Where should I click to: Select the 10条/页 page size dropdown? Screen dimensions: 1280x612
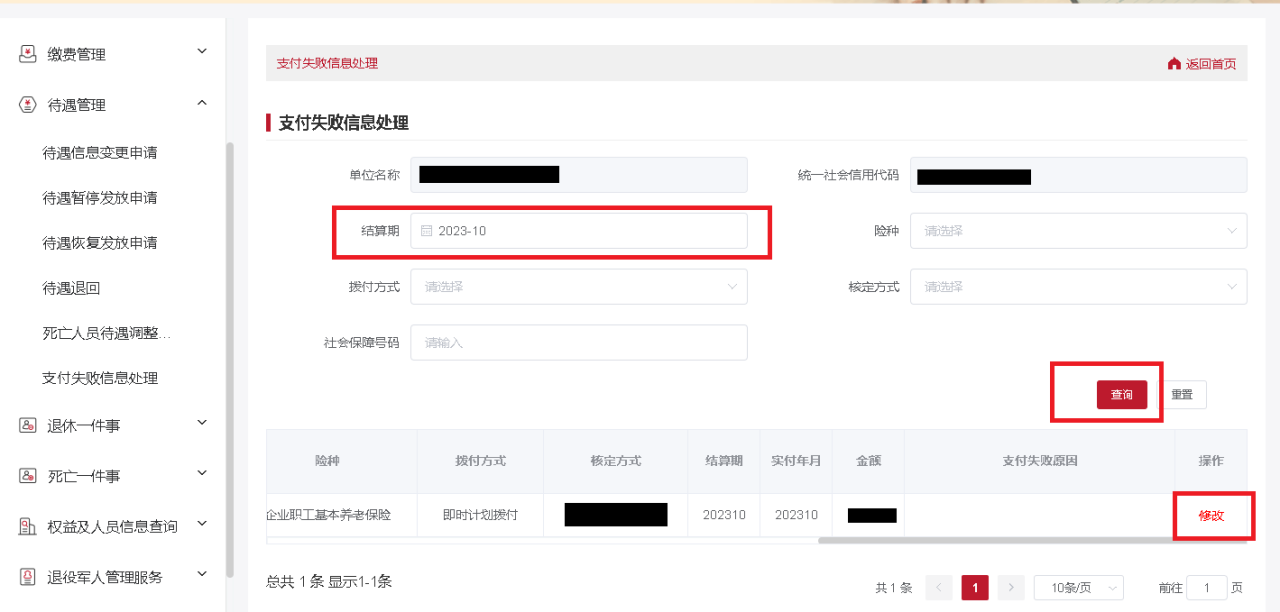click(x=1078, y=588)
